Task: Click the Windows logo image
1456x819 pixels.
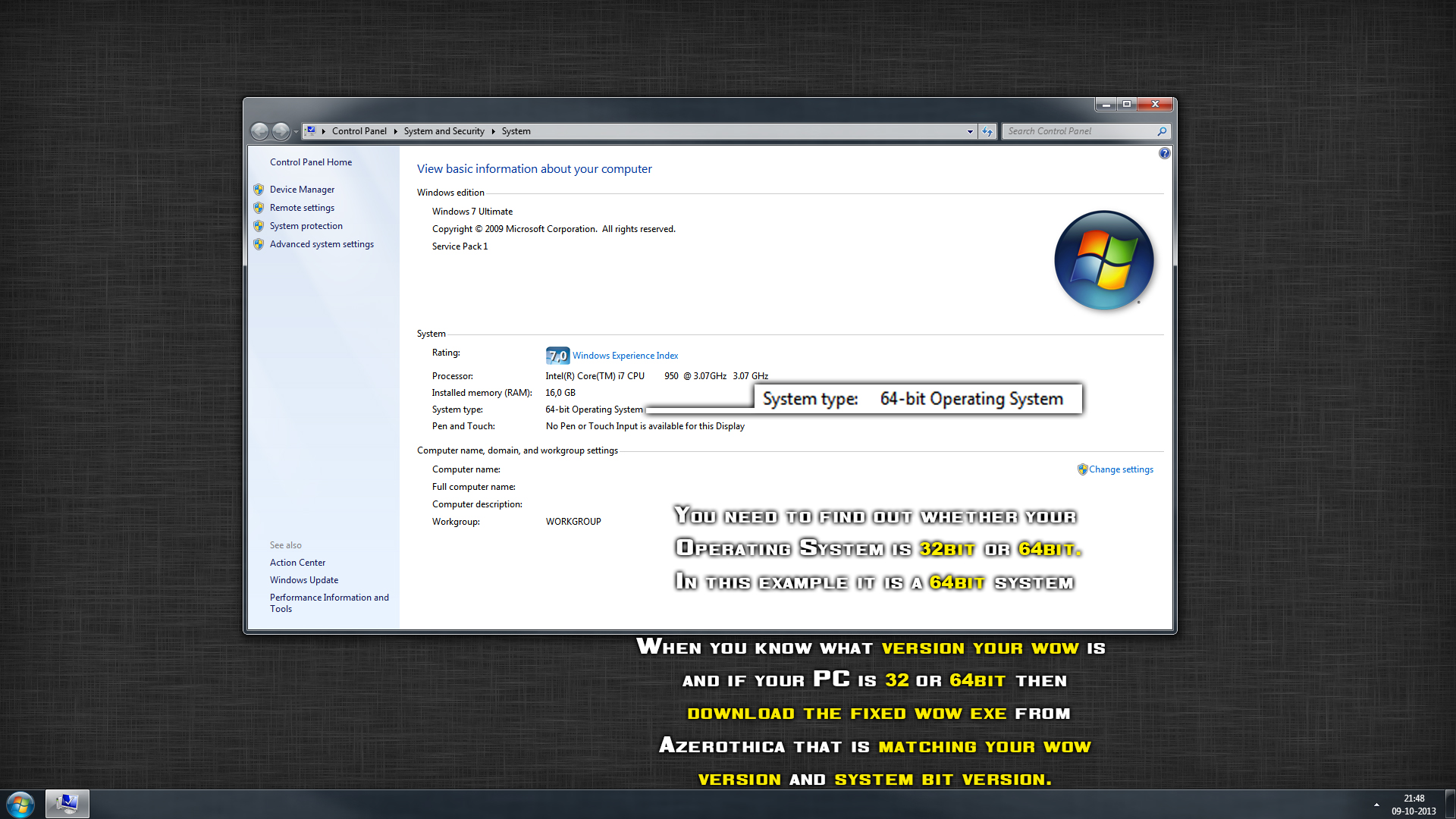Action: (x=1104, y=260)
